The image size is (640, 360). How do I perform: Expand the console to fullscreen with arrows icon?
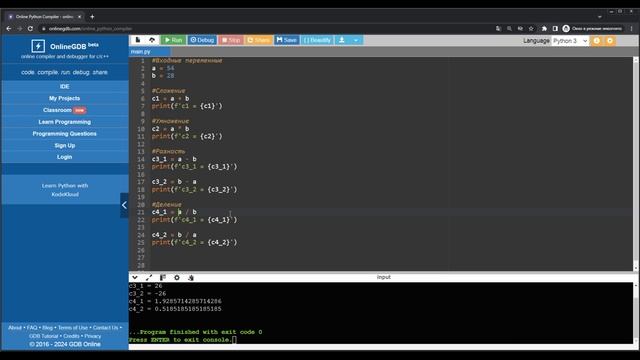point(149,278)
